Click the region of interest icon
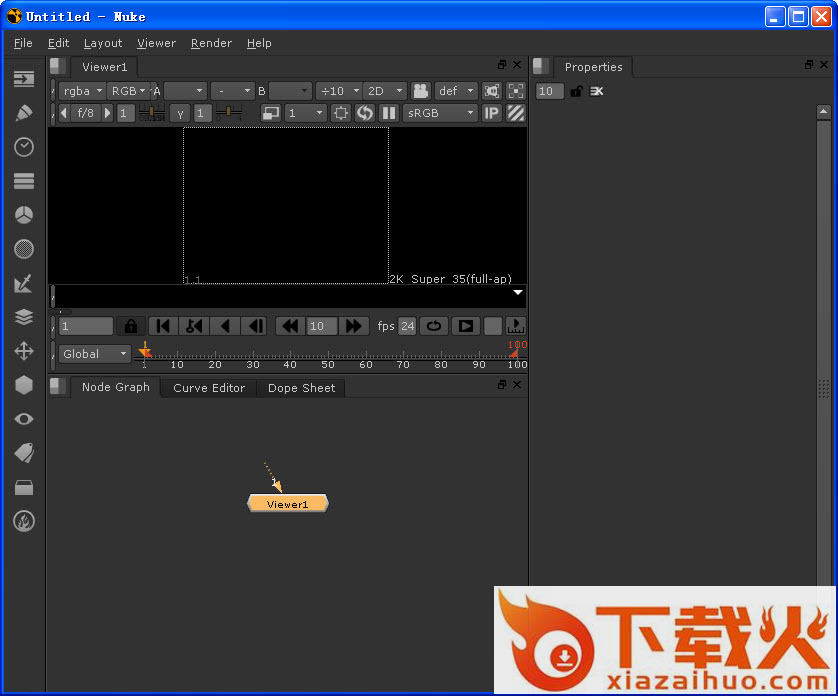838x696 pixels. [x=340, y=113]
